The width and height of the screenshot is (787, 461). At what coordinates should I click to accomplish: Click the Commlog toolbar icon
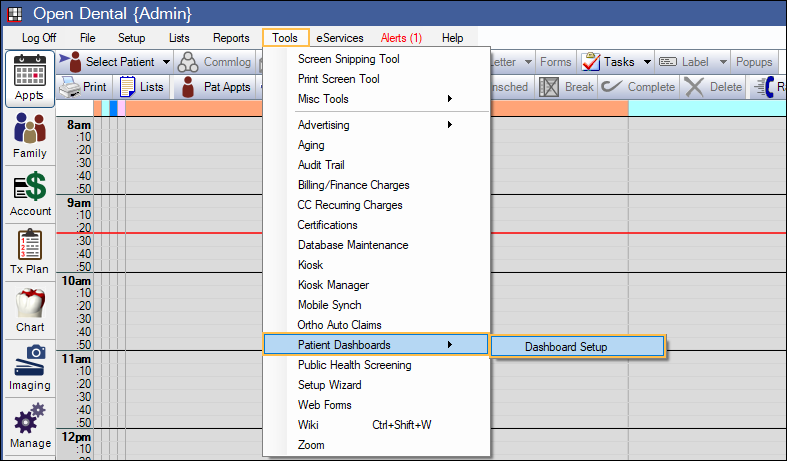click(x=188, y=62)
